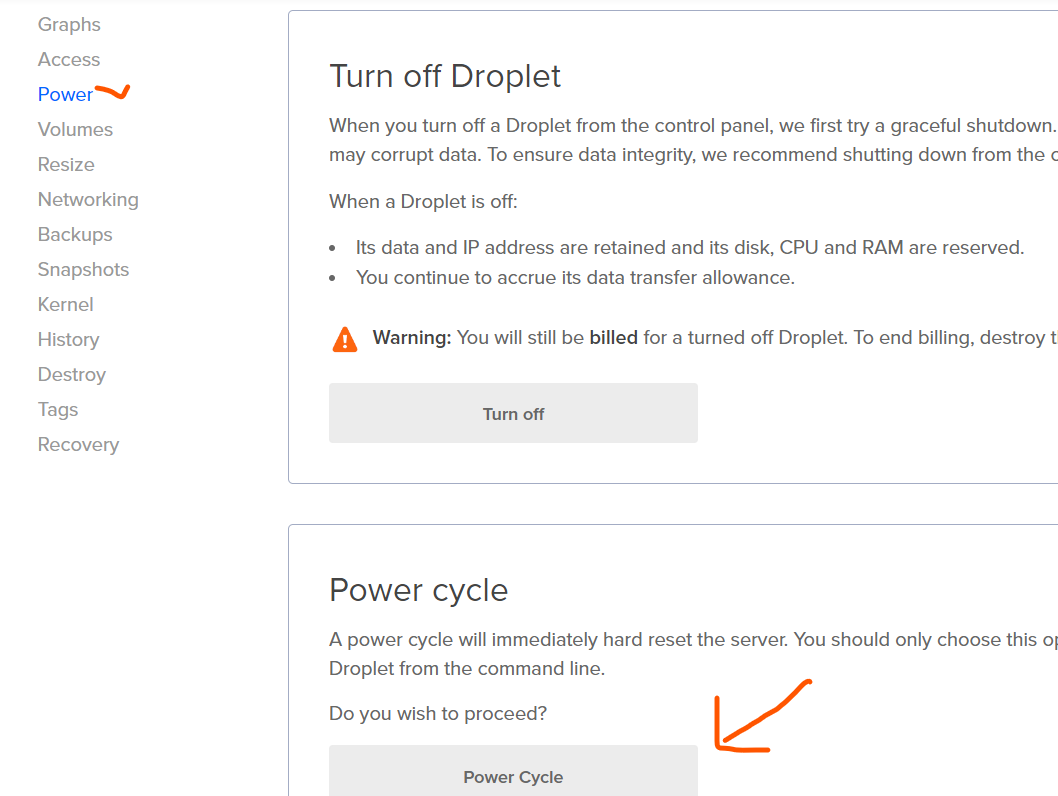
Task: Click the "Power cycle" section heading
Action: tap(418, 590)
